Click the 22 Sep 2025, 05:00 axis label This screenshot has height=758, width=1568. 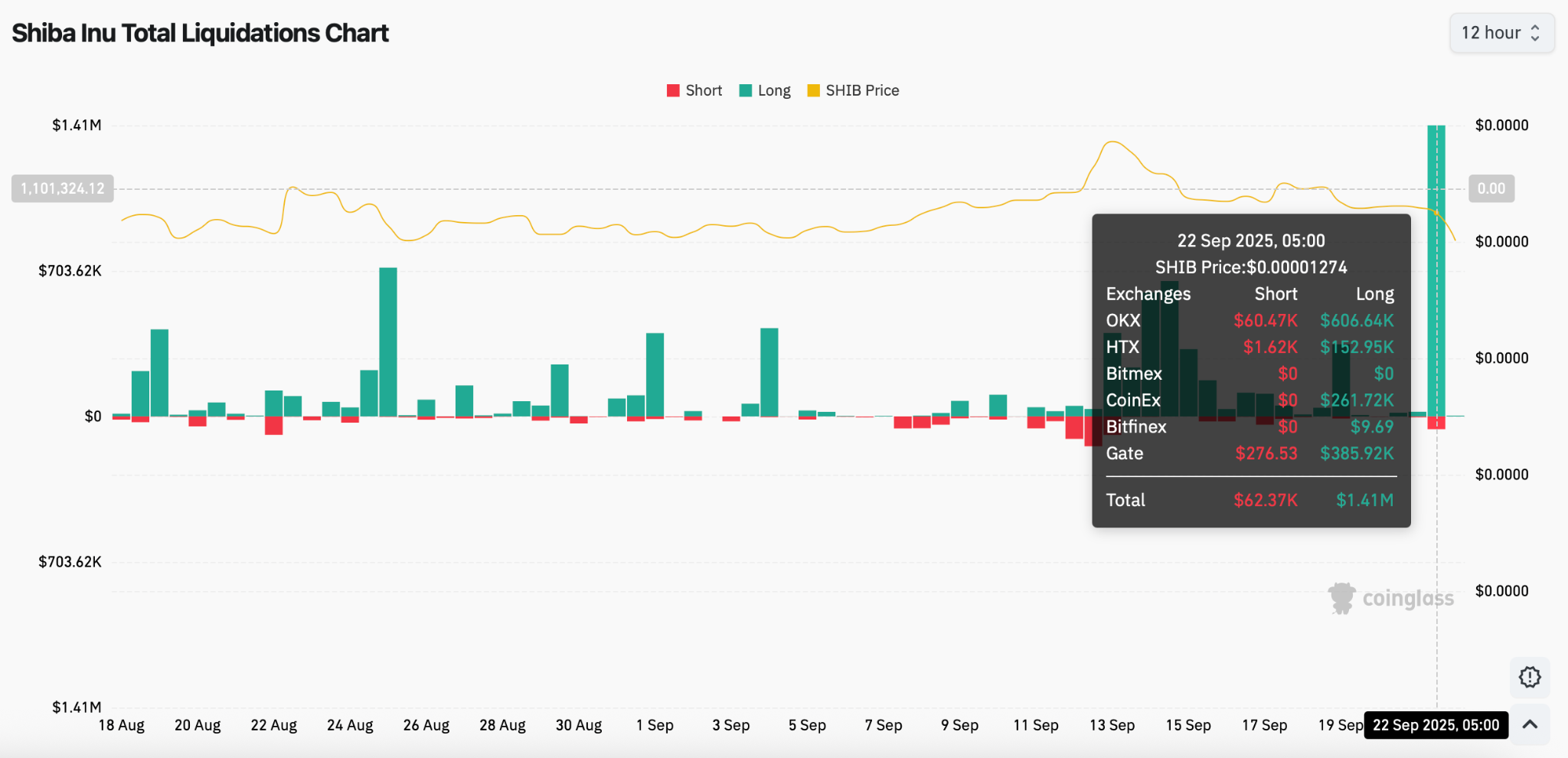coord(1436,725)
